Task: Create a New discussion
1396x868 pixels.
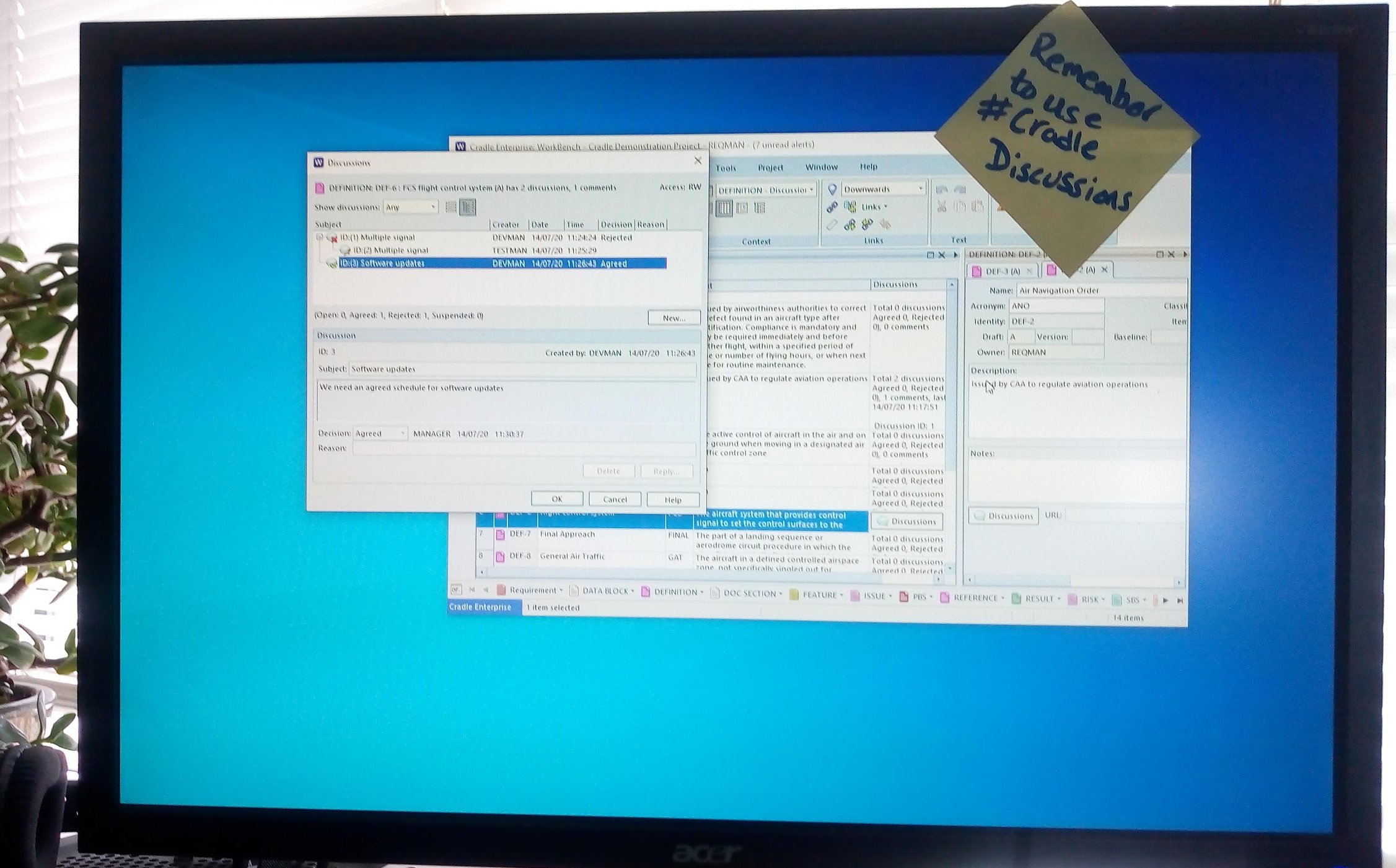Action: click(x=674, y=318)
